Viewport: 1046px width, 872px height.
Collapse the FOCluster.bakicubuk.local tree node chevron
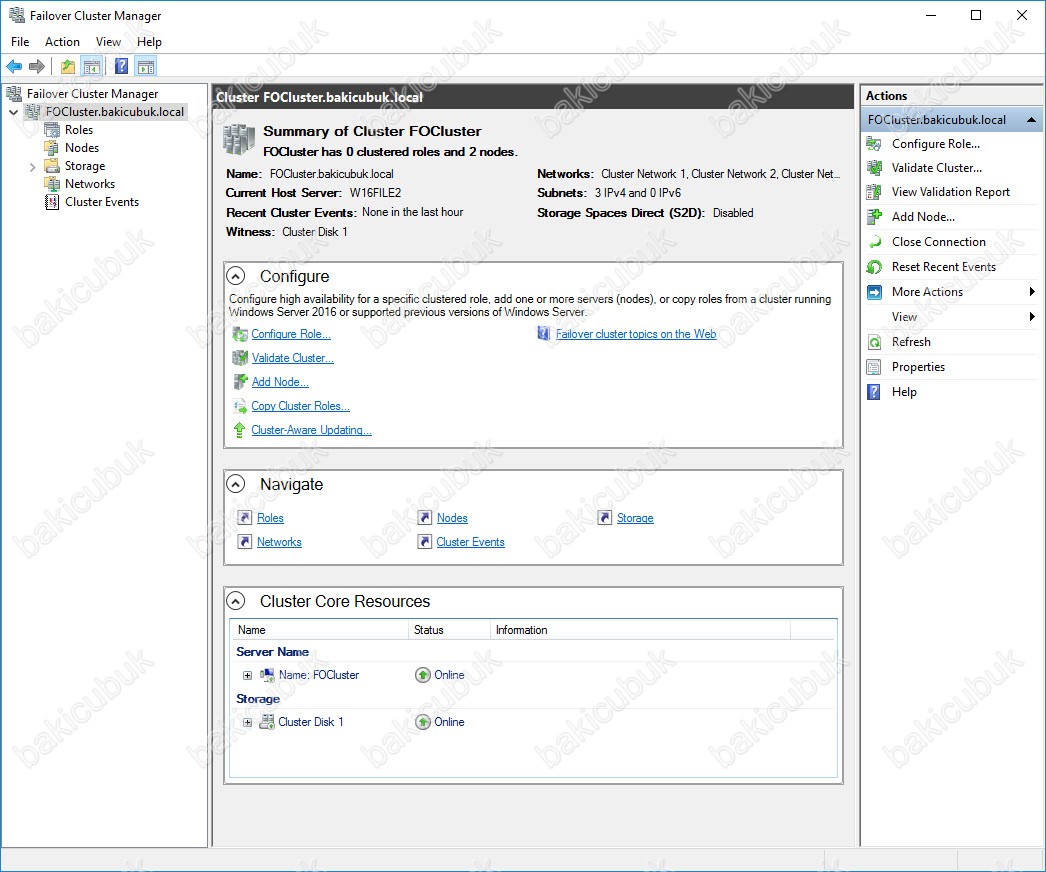point(13,112)
